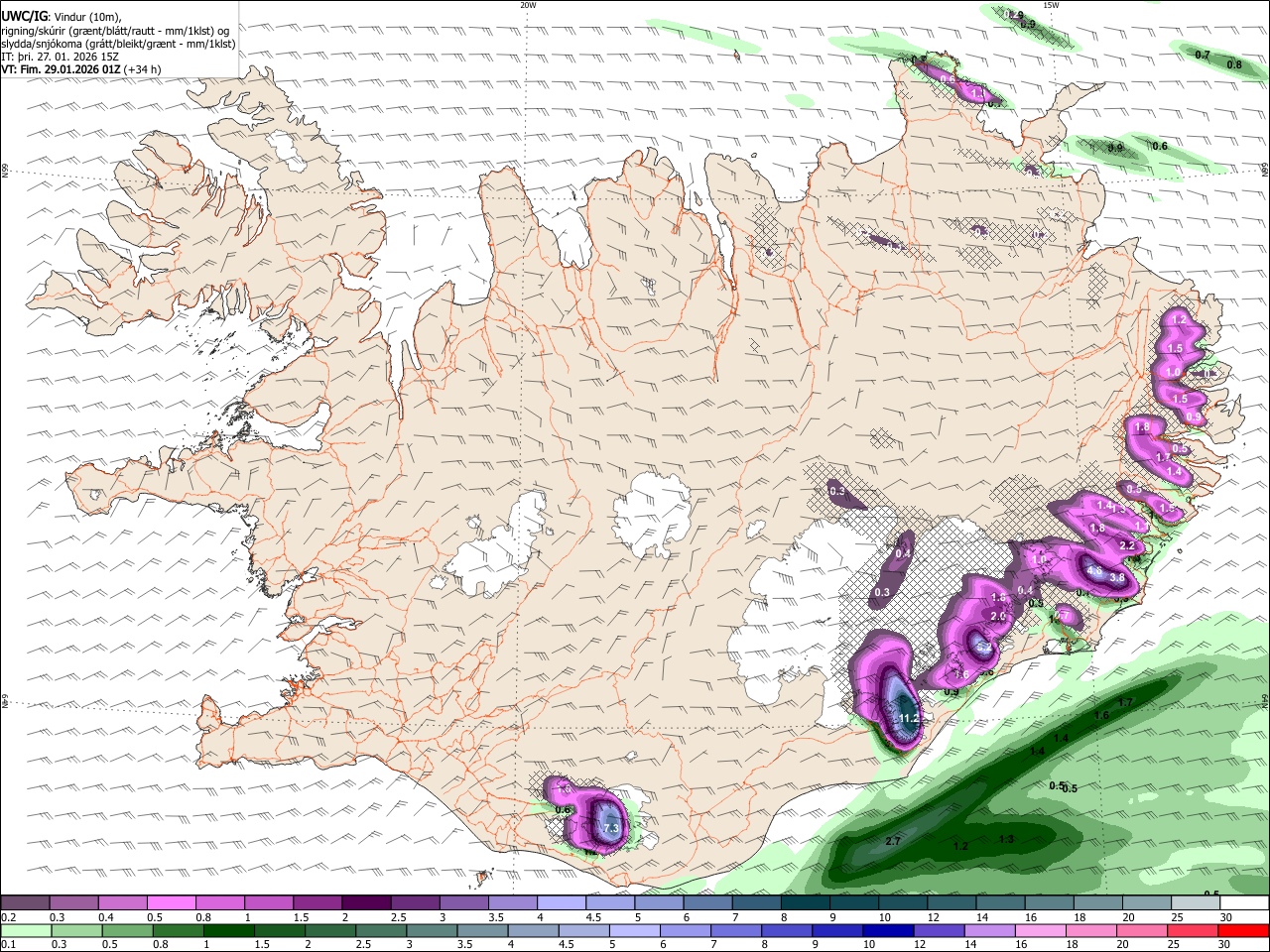Click the 3.8 precipitation value on the east coast

[1116, 577]
